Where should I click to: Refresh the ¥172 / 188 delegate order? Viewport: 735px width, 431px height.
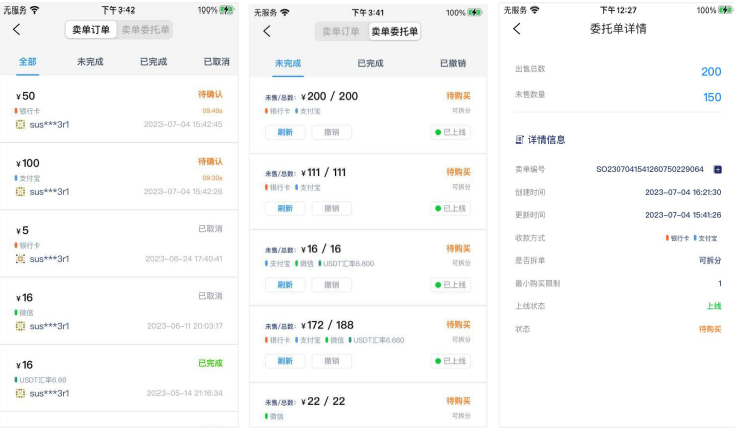[x=285, y=361]
